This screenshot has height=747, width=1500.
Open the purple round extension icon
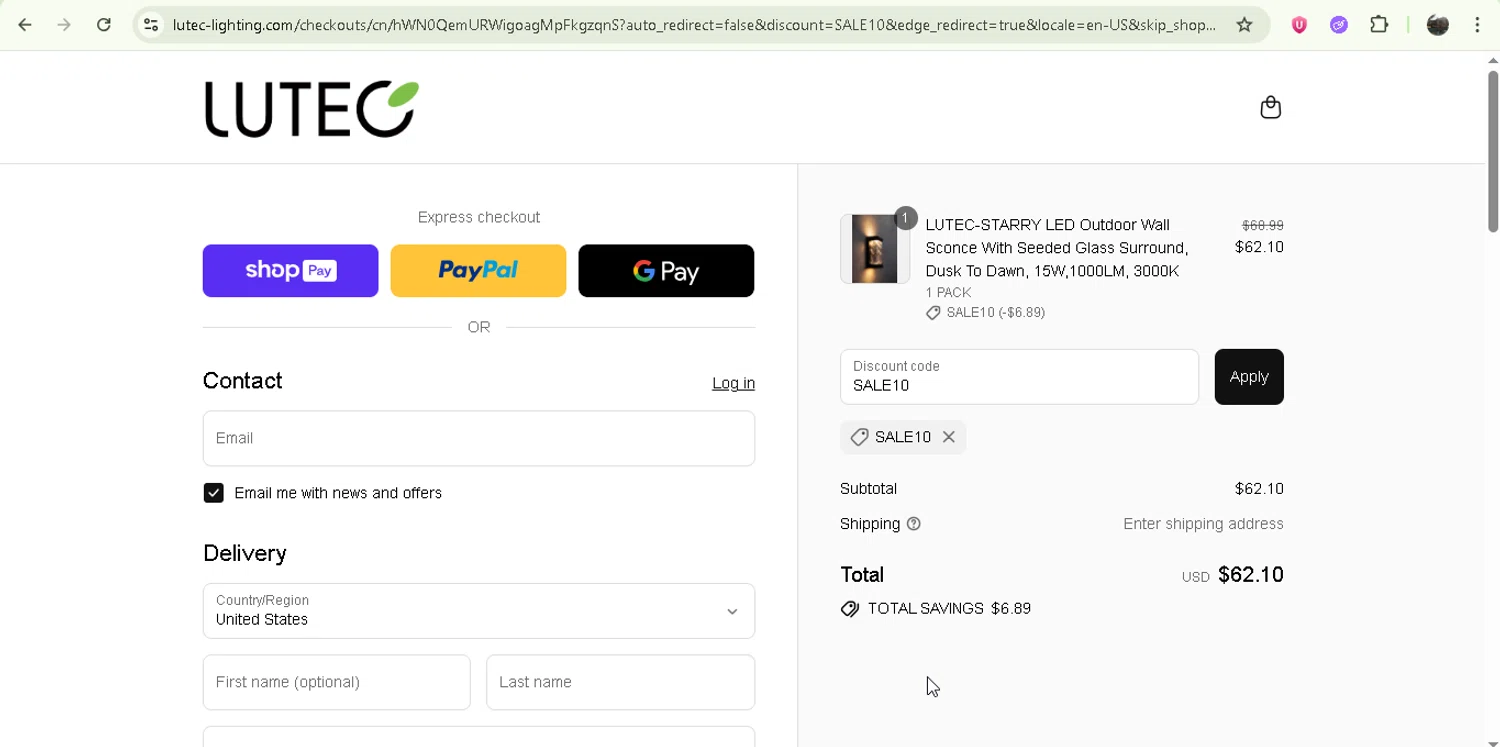point(1339,25)
